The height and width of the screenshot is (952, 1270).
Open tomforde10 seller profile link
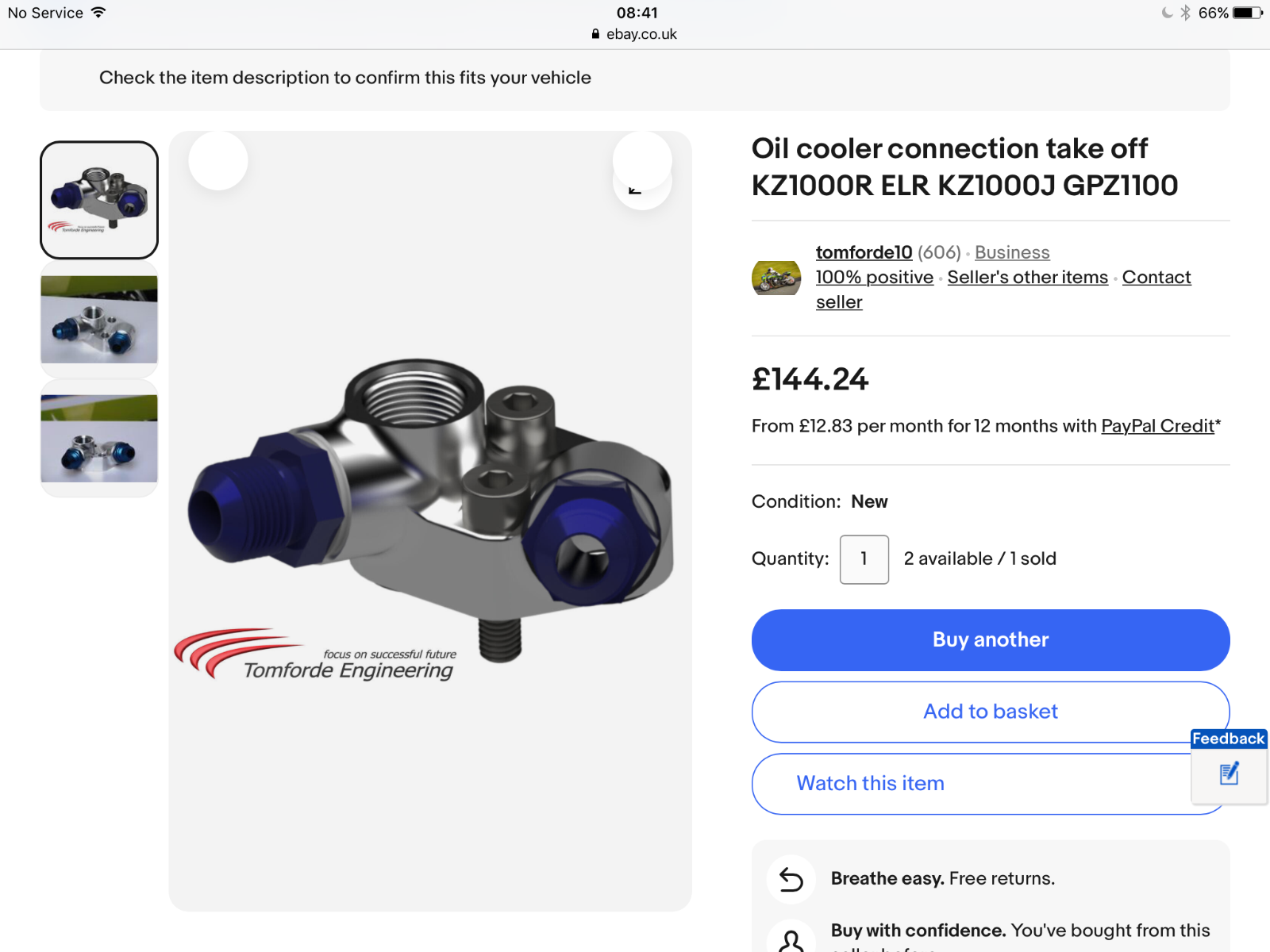(x=864, y=252)
